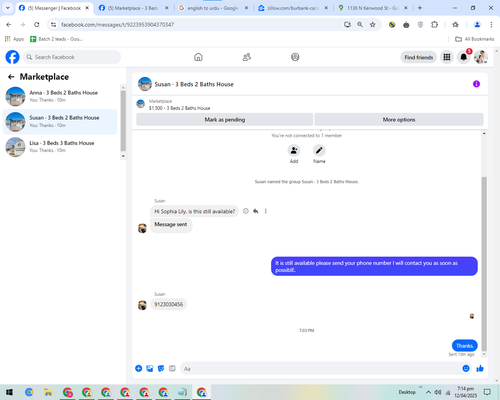React to Susan's message with emoji icon
Image resolution: width=500 pixels, height=400 pixels.
[246, 211]
